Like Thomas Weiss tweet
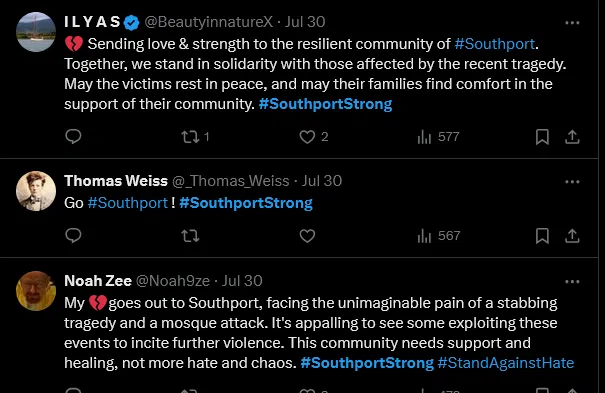This screenshot has height=393, width=605. [307, 236]
